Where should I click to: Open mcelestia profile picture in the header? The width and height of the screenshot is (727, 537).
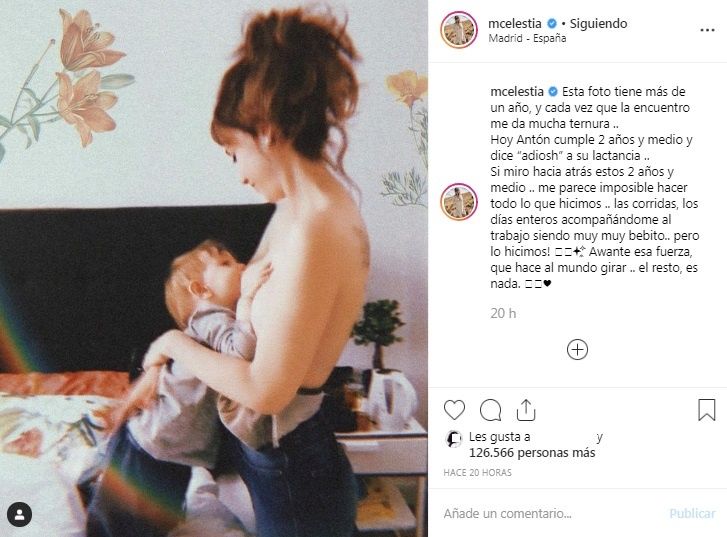tap(459, 30)
